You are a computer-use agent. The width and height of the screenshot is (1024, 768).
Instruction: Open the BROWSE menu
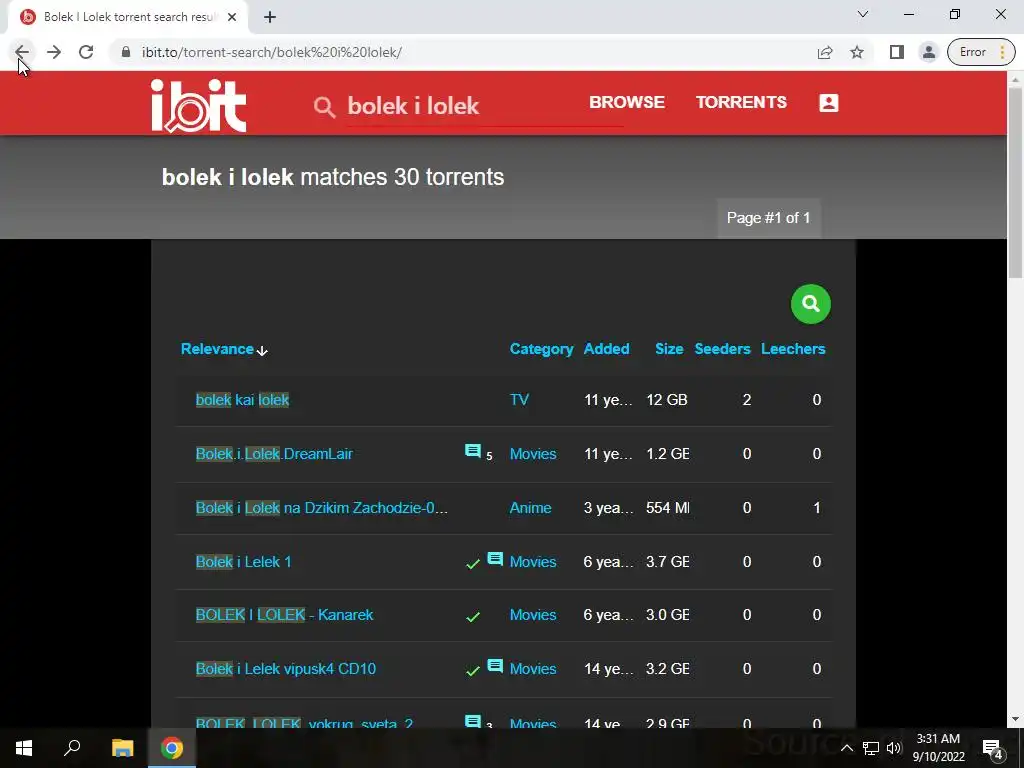[x=627, y=103]
